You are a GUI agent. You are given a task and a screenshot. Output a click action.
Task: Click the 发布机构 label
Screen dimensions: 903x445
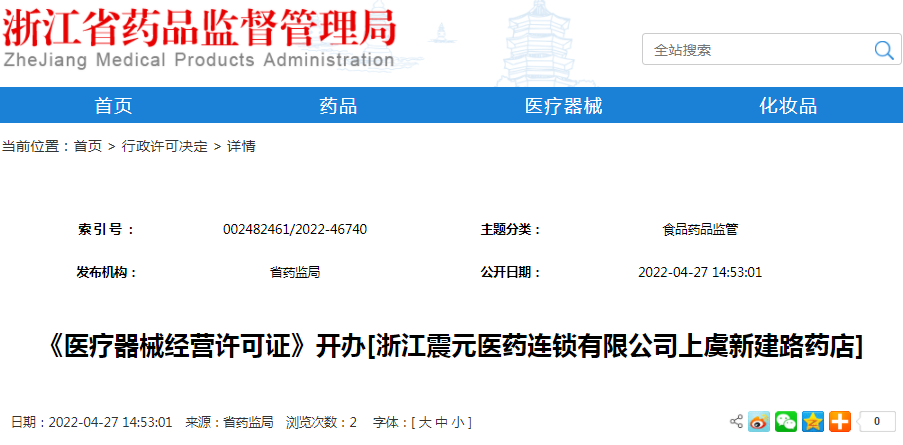[107, 272]
